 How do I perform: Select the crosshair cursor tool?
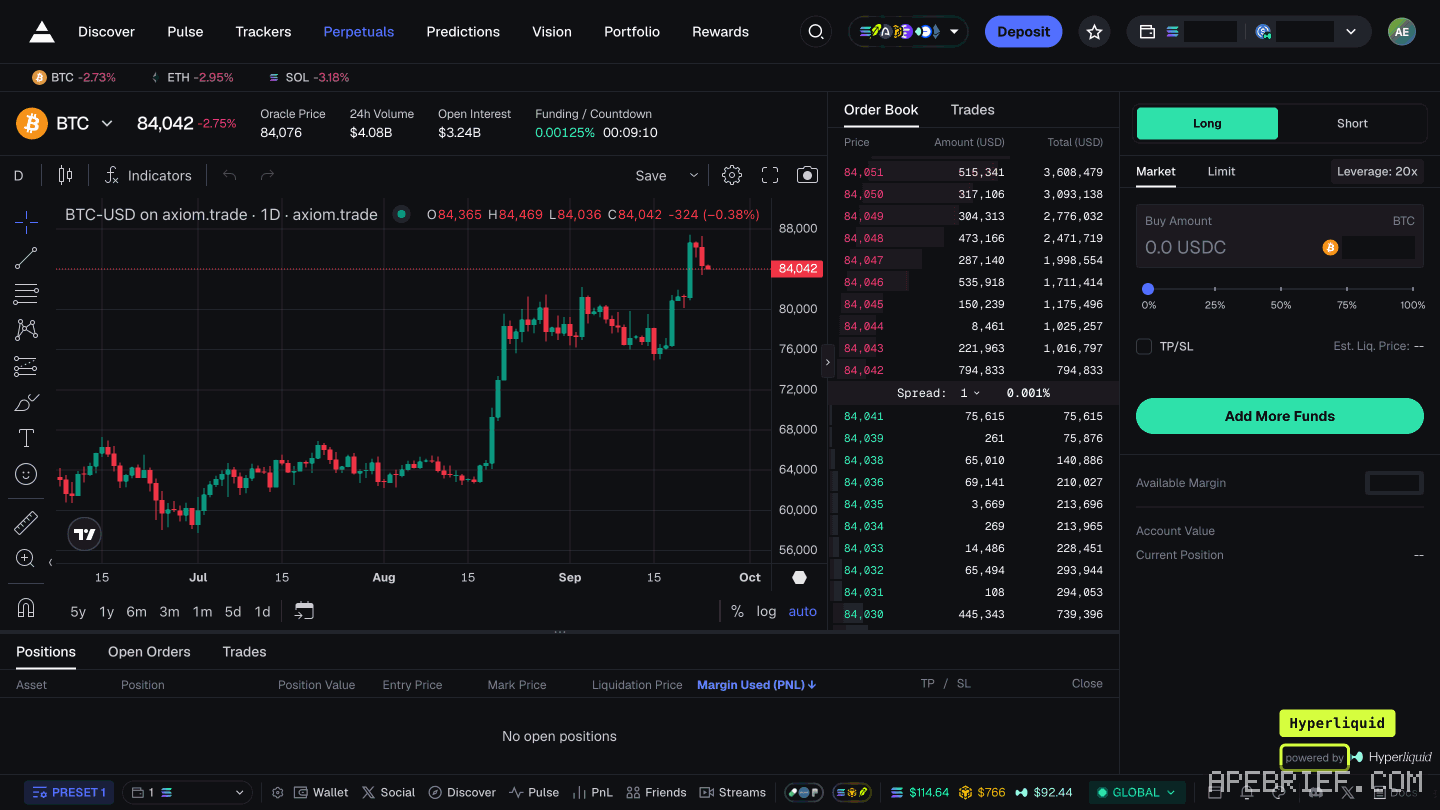26,221
